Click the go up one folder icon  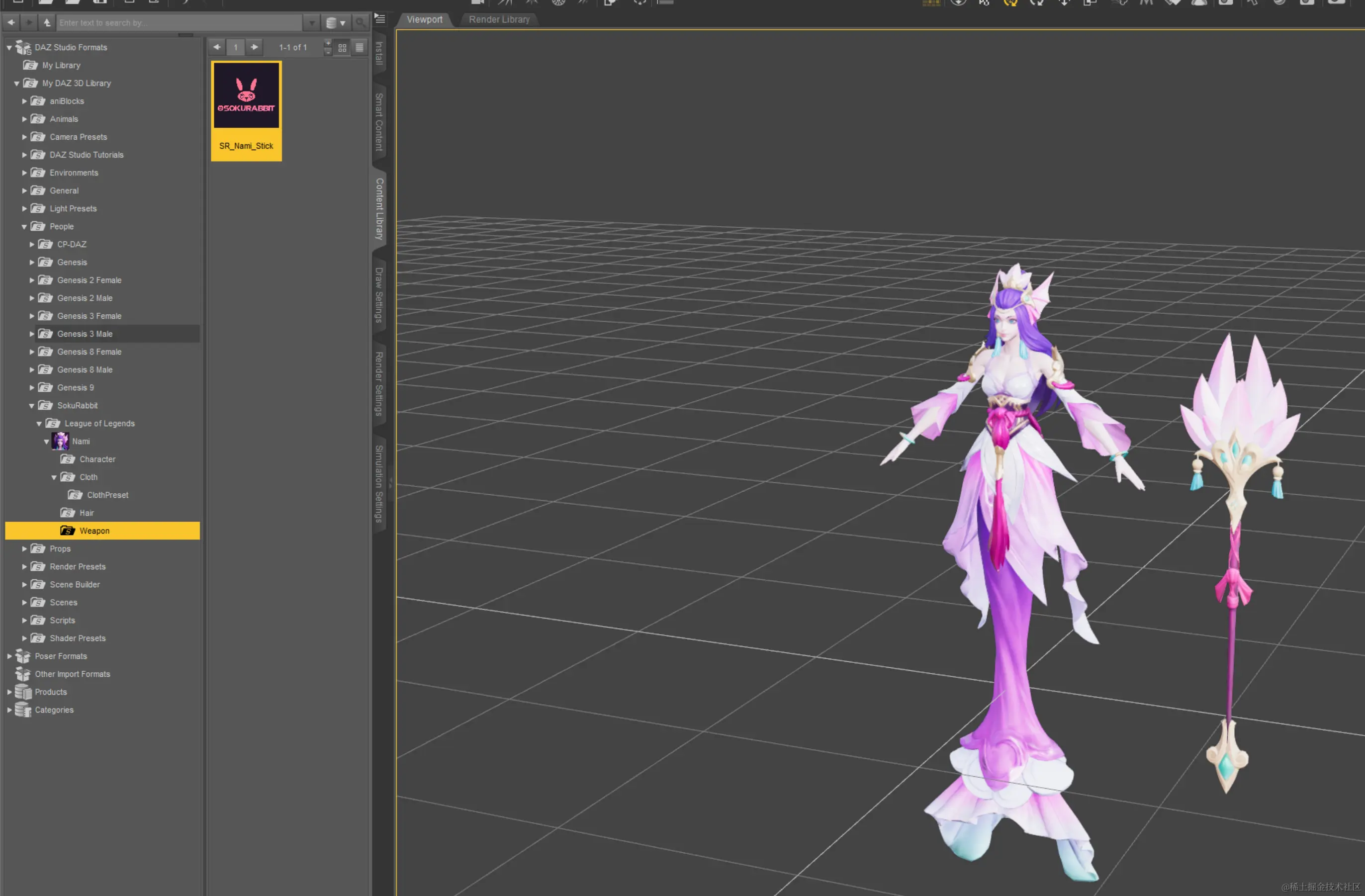coord(47,23)
